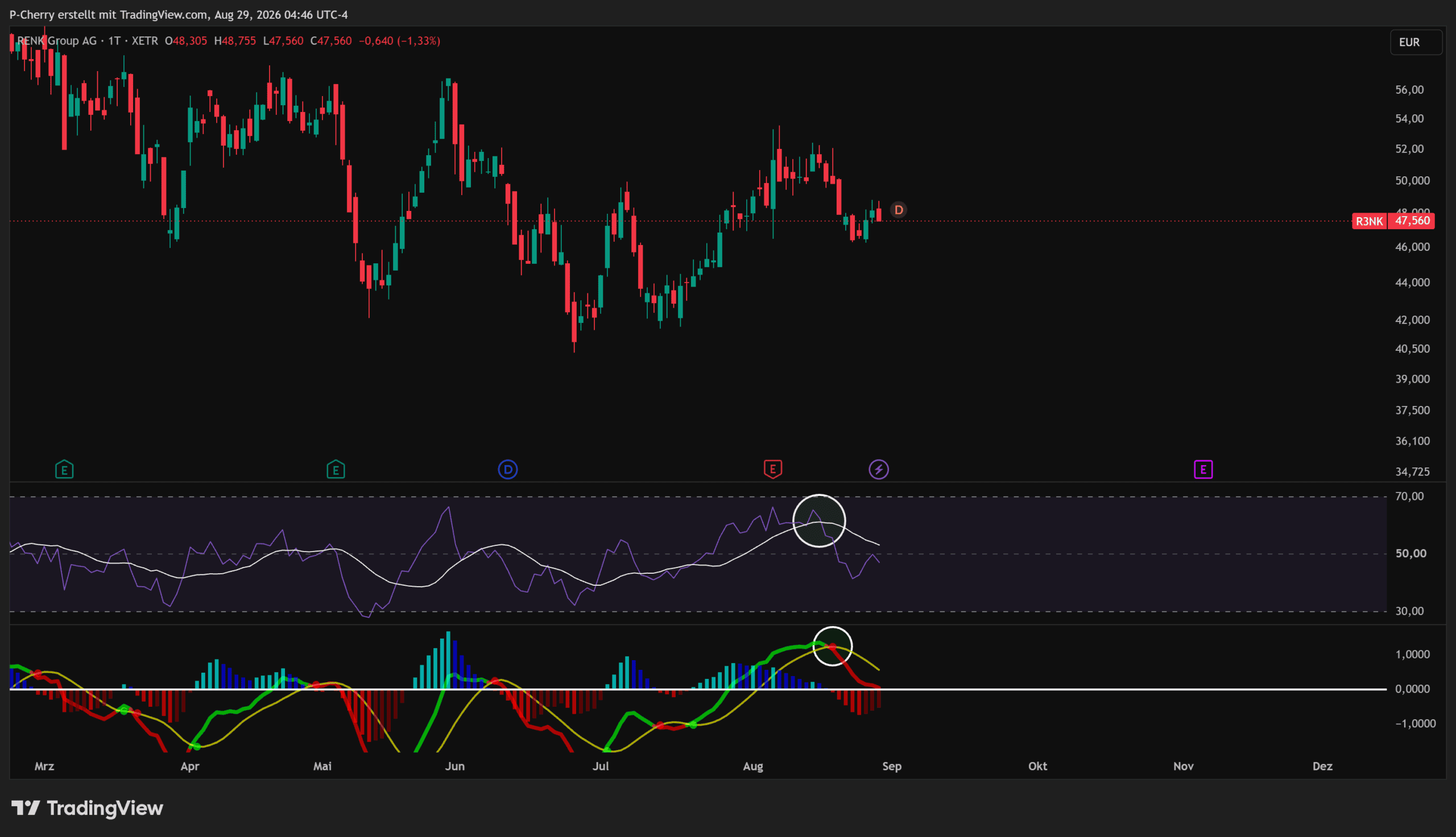Click the orange D badge beside last candle
This screenshot has height=837, width=1456.
tap(899, 210)
